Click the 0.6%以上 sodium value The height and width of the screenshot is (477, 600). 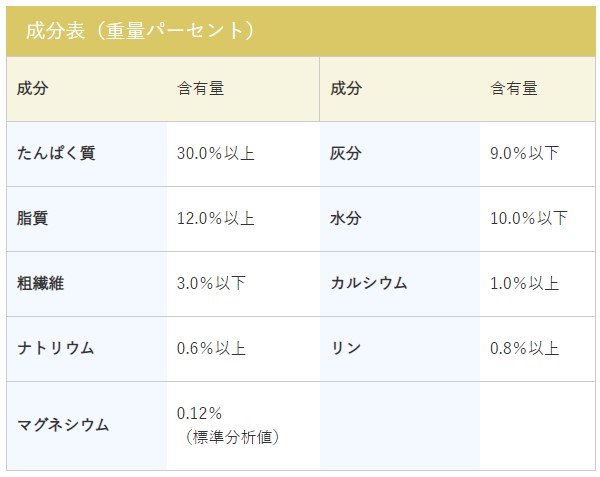tap(211, 348)
